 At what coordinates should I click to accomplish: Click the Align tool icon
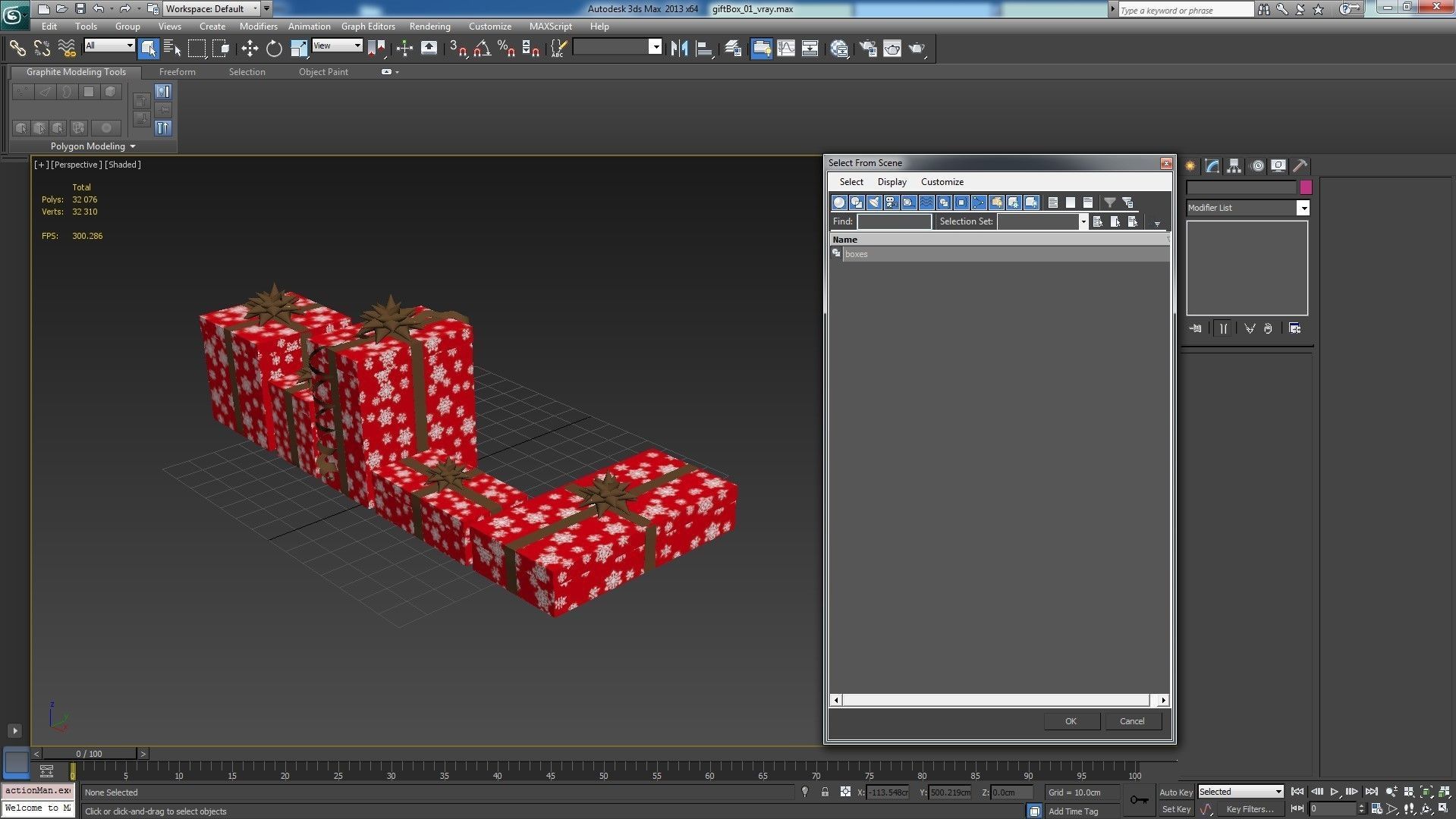(704, 49)
